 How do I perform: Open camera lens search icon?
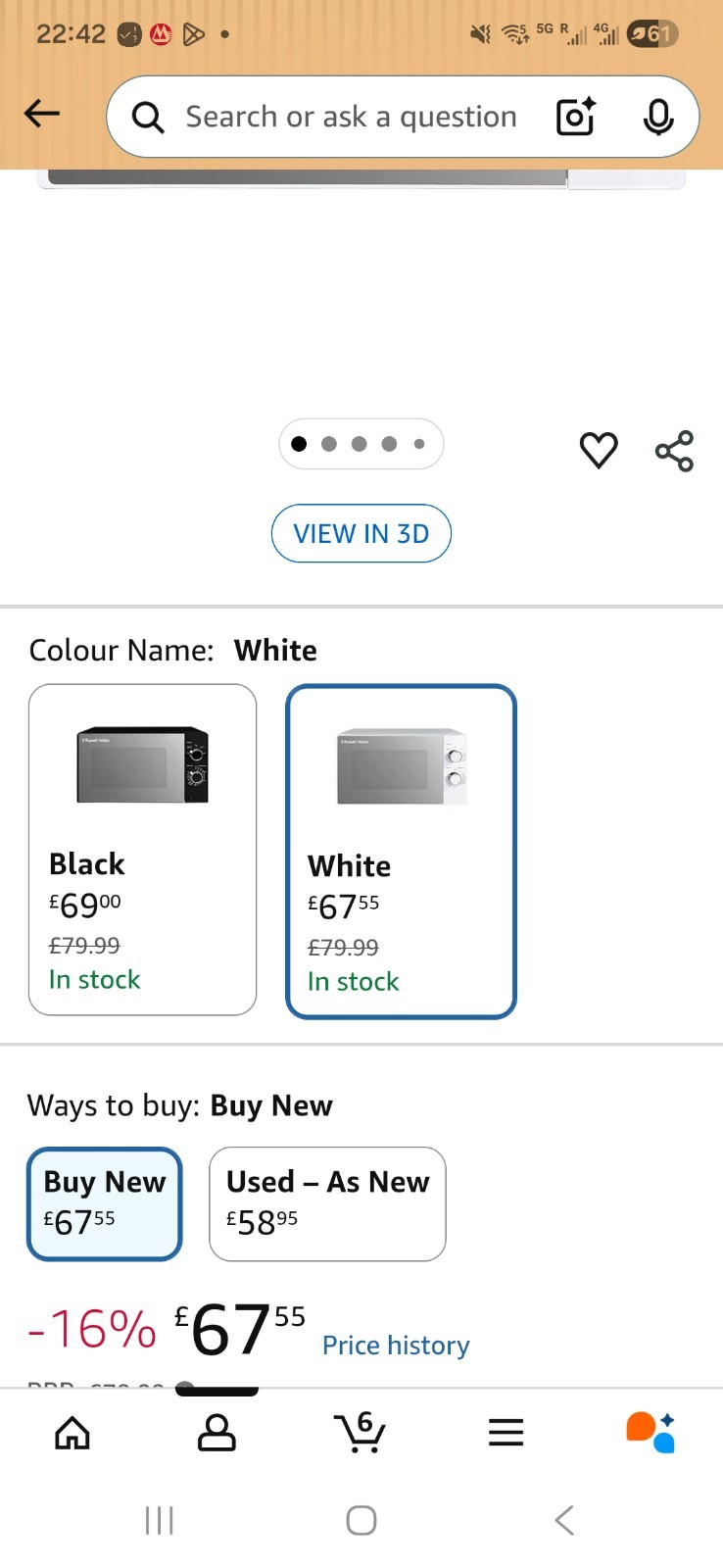(575, 117)
